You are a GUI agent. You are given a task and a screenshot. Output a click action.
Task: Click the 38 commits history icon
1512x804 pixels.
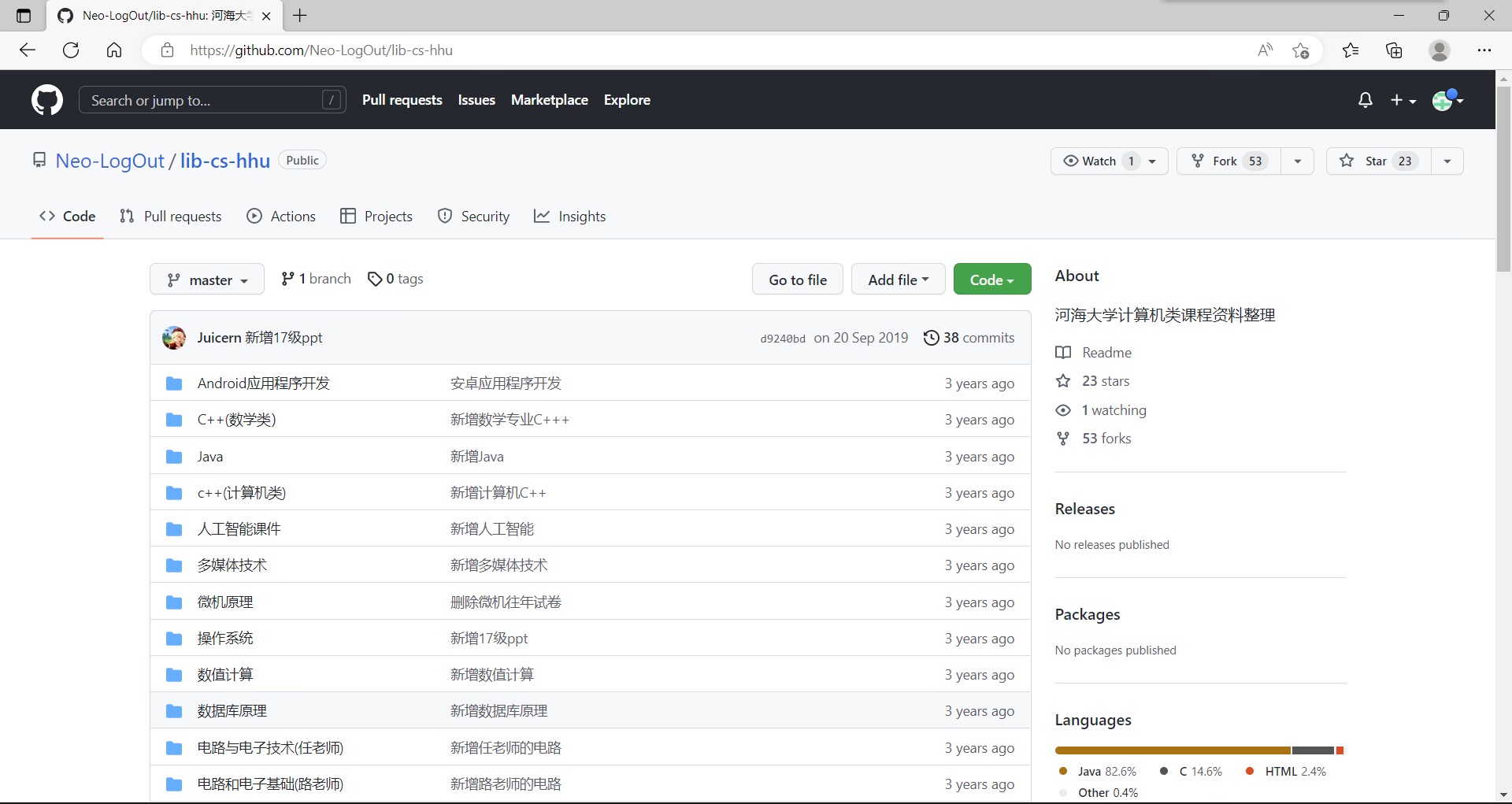(x=931, y=338)
